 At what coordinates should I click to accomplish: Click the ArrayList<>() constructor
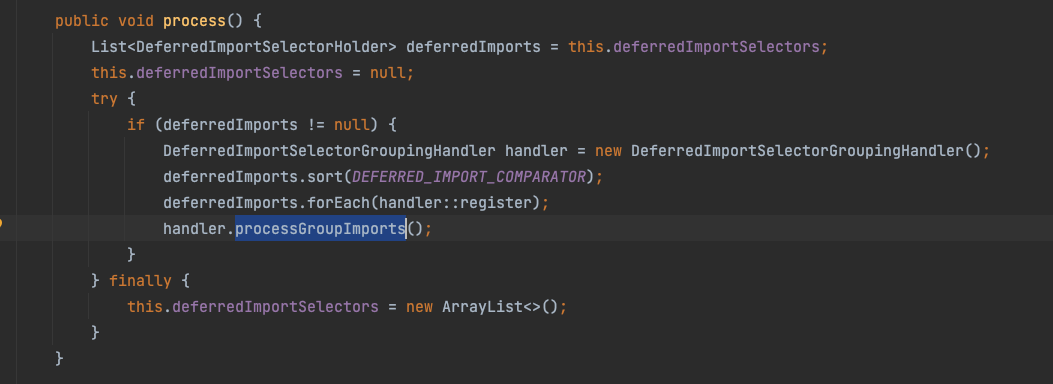click(500, 307)
